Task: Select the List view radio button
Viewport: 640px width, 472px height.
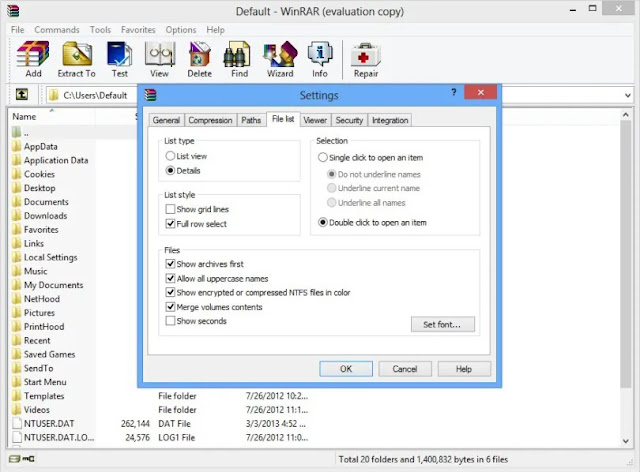Action: coord(170,156)
